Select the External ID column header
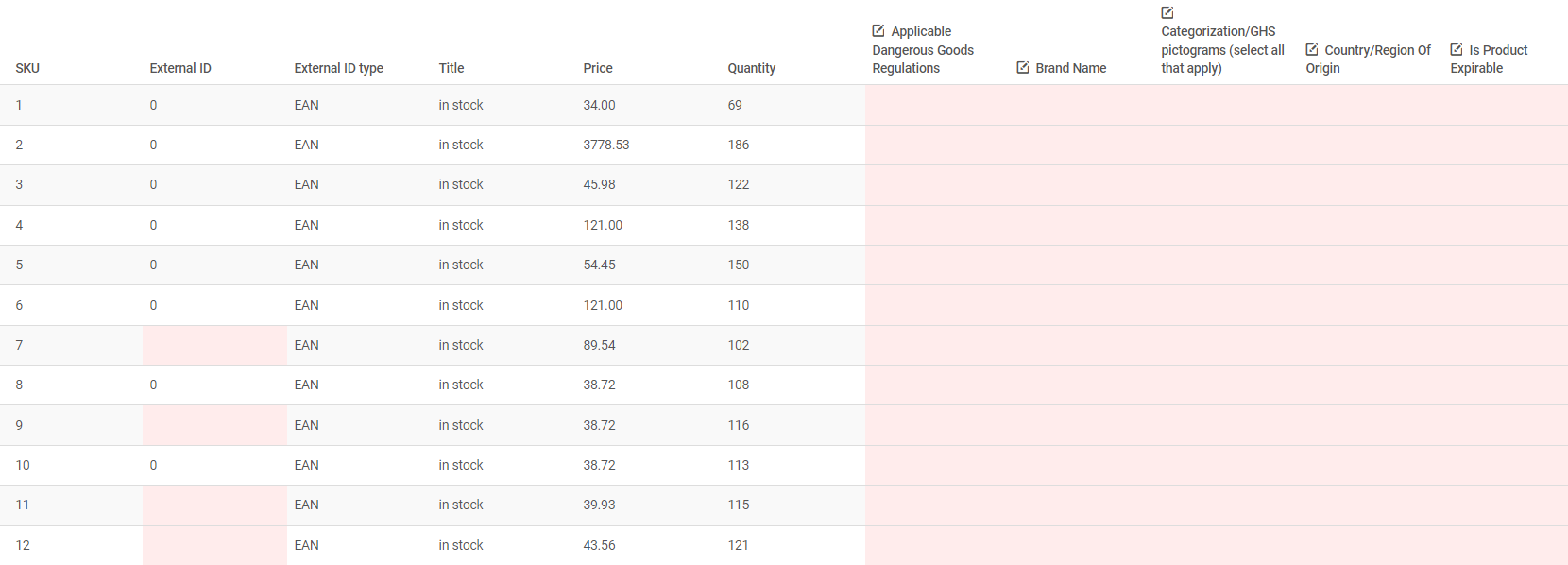Screen dimensions: 1568x565 coord(180,68)
